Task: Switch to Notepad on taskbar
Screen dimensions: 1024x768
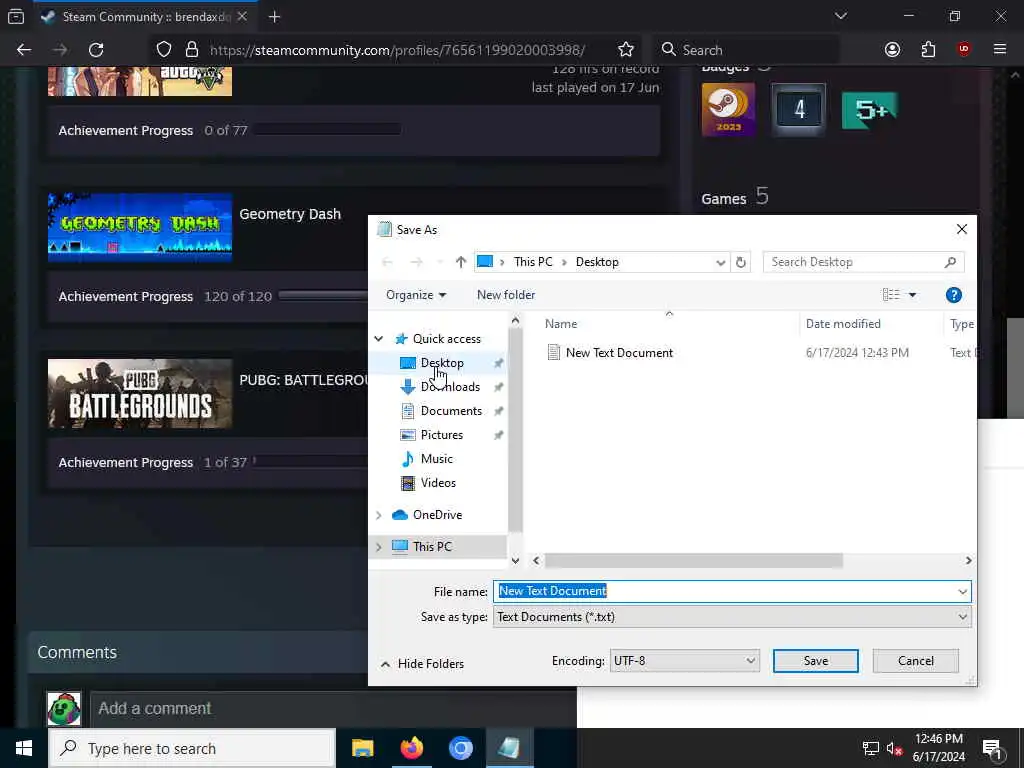Action: pos(509,748)
